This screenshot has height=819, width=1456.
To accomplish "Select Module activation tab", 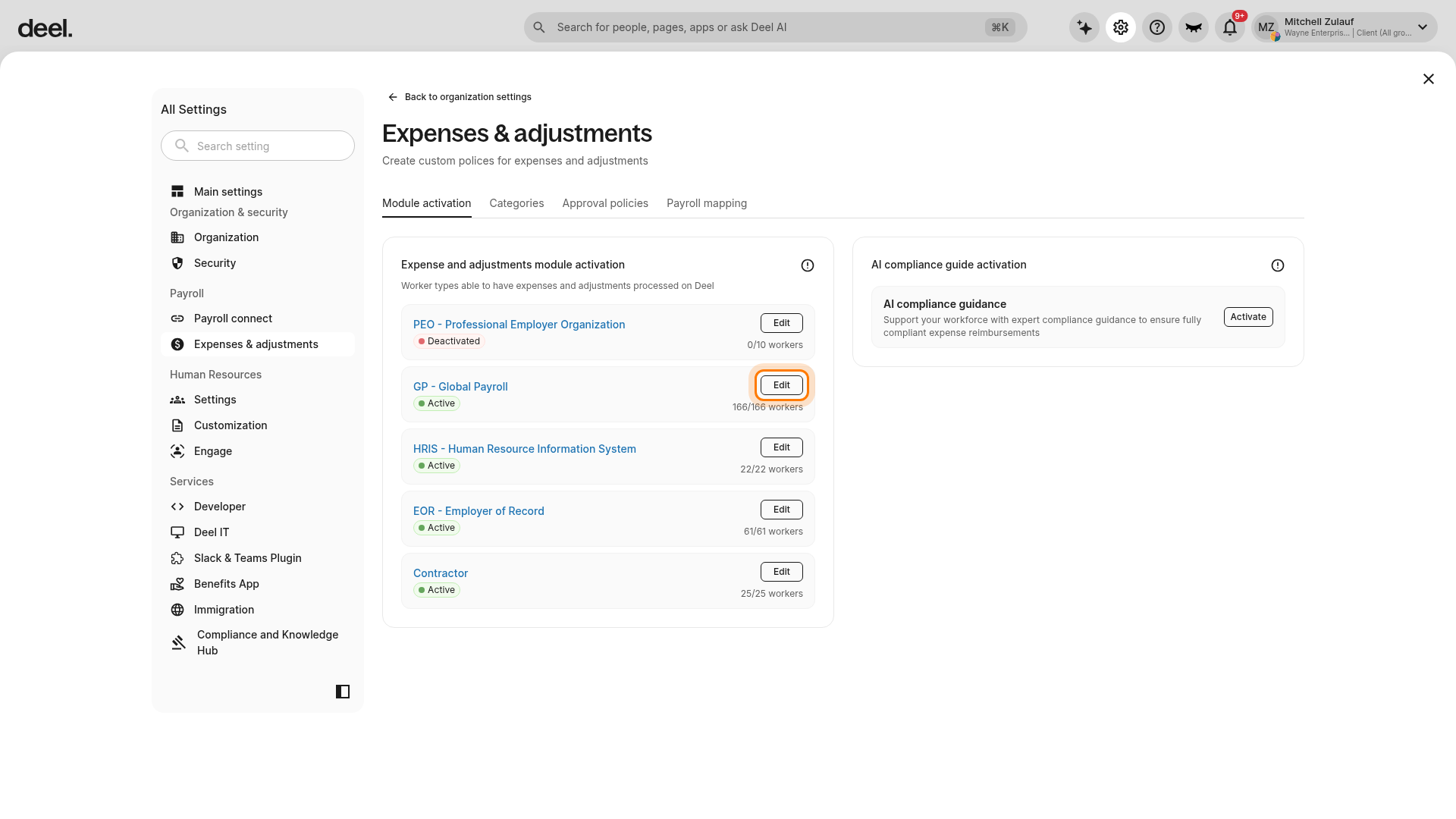I will 426,203.
